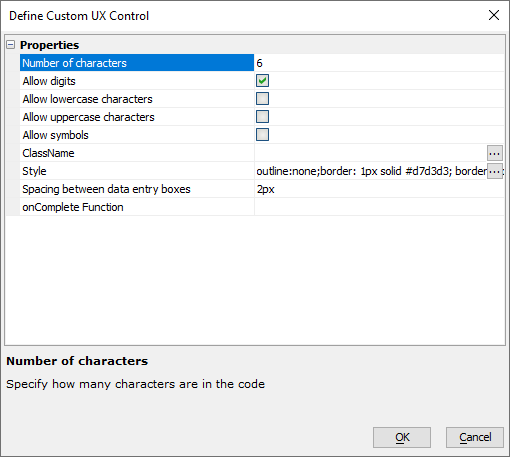Enable Allow symbols checkbox
The width and height of the screenshot is (510, 457).
point(262,135)
